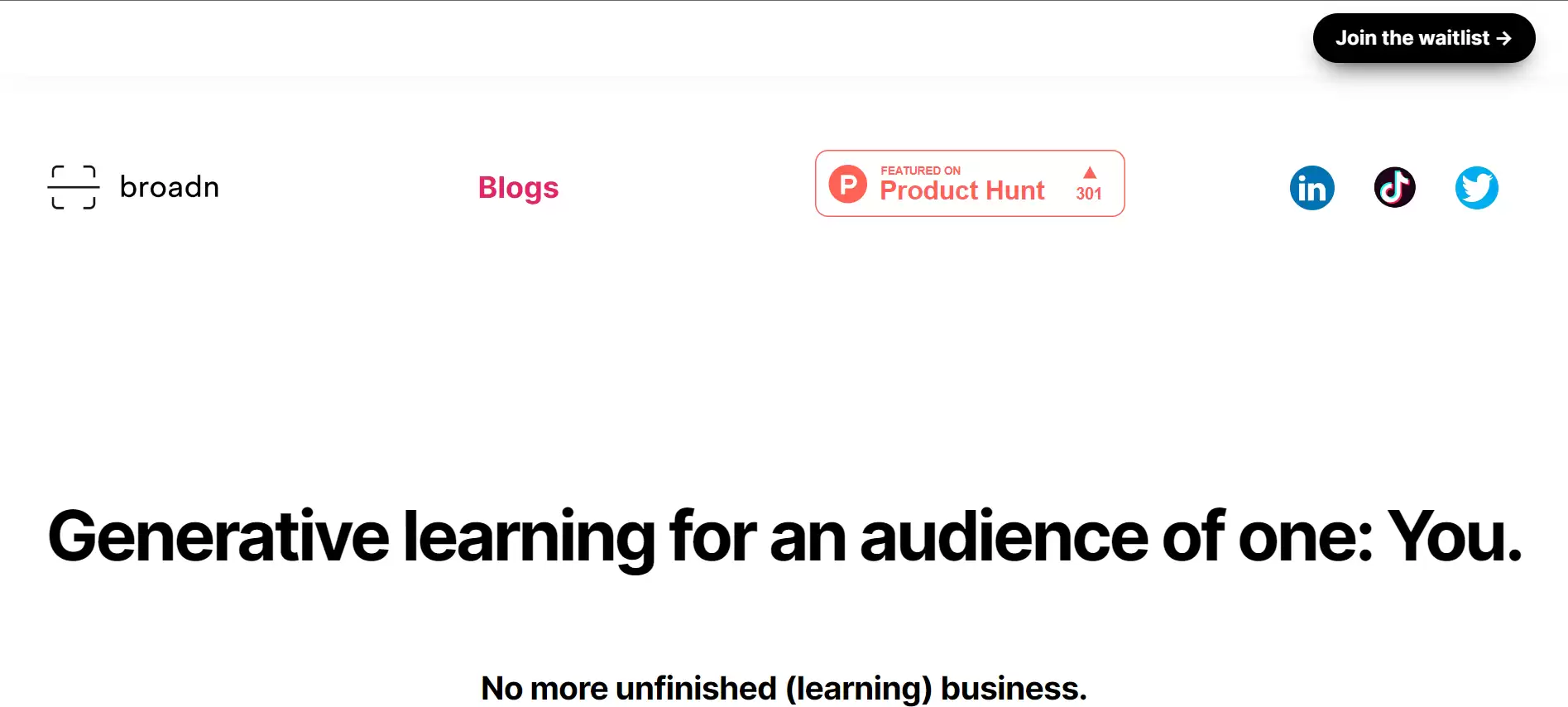This screenshot has width=1568, height=707.
Task: Open Twitter via the bird icon
Action: coord(1477,188)
